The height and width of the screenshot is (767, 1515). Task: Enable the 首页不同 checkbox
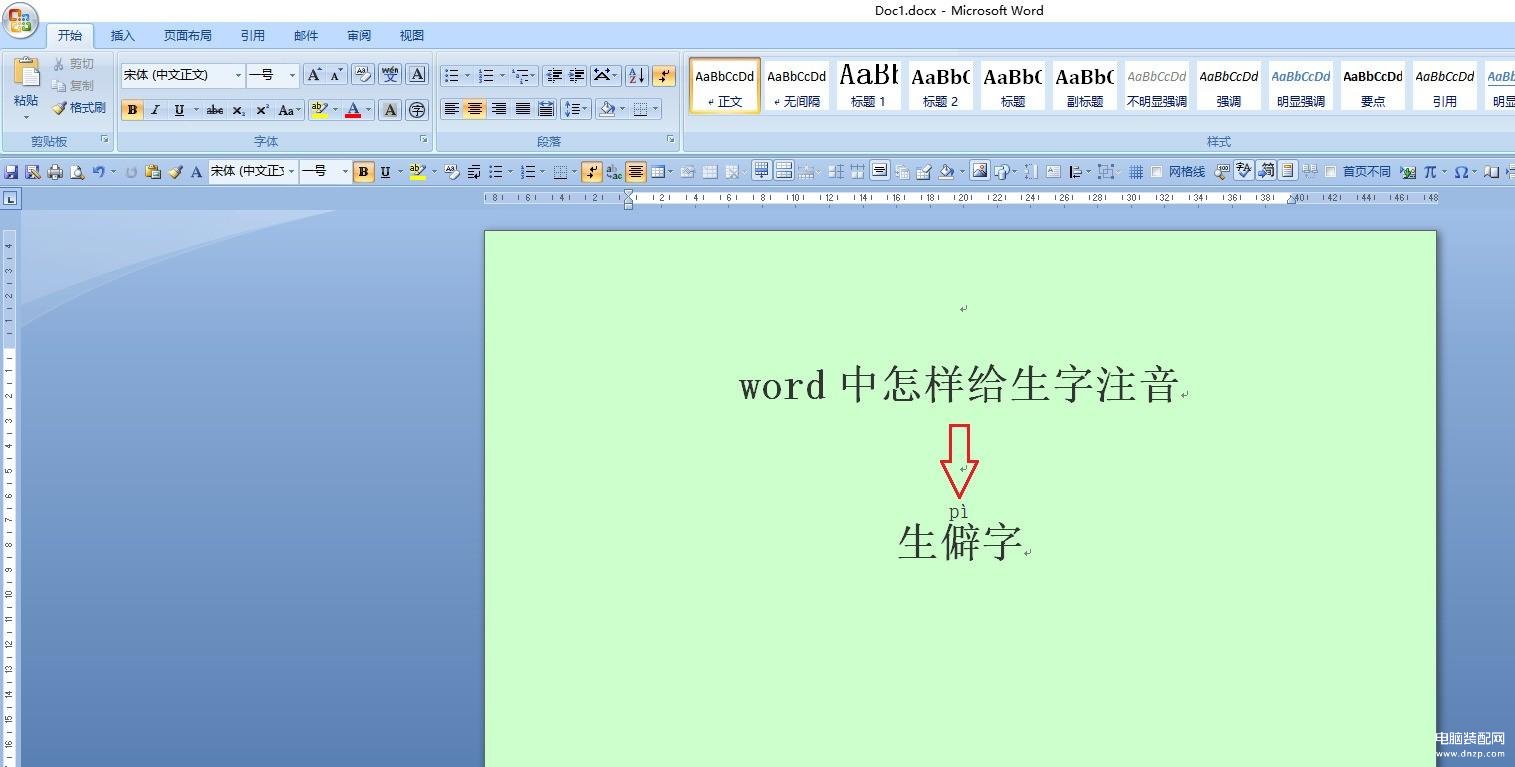click(x=1331, y=172)
